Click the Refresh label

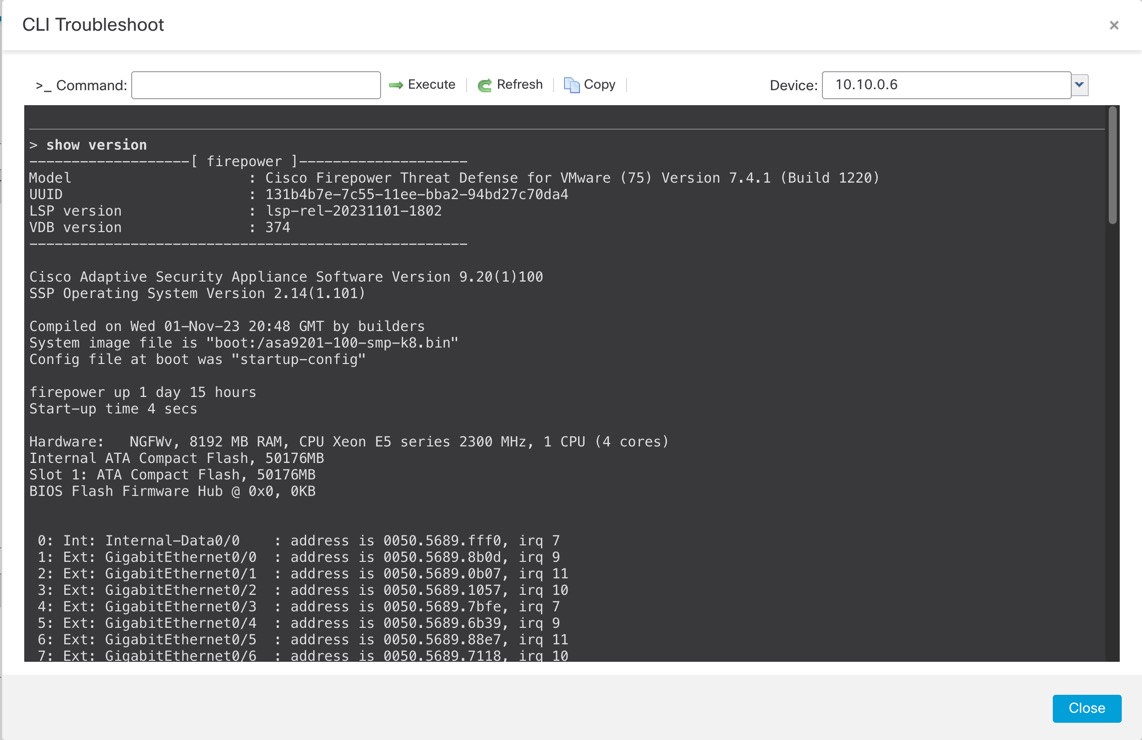[519, 84]
